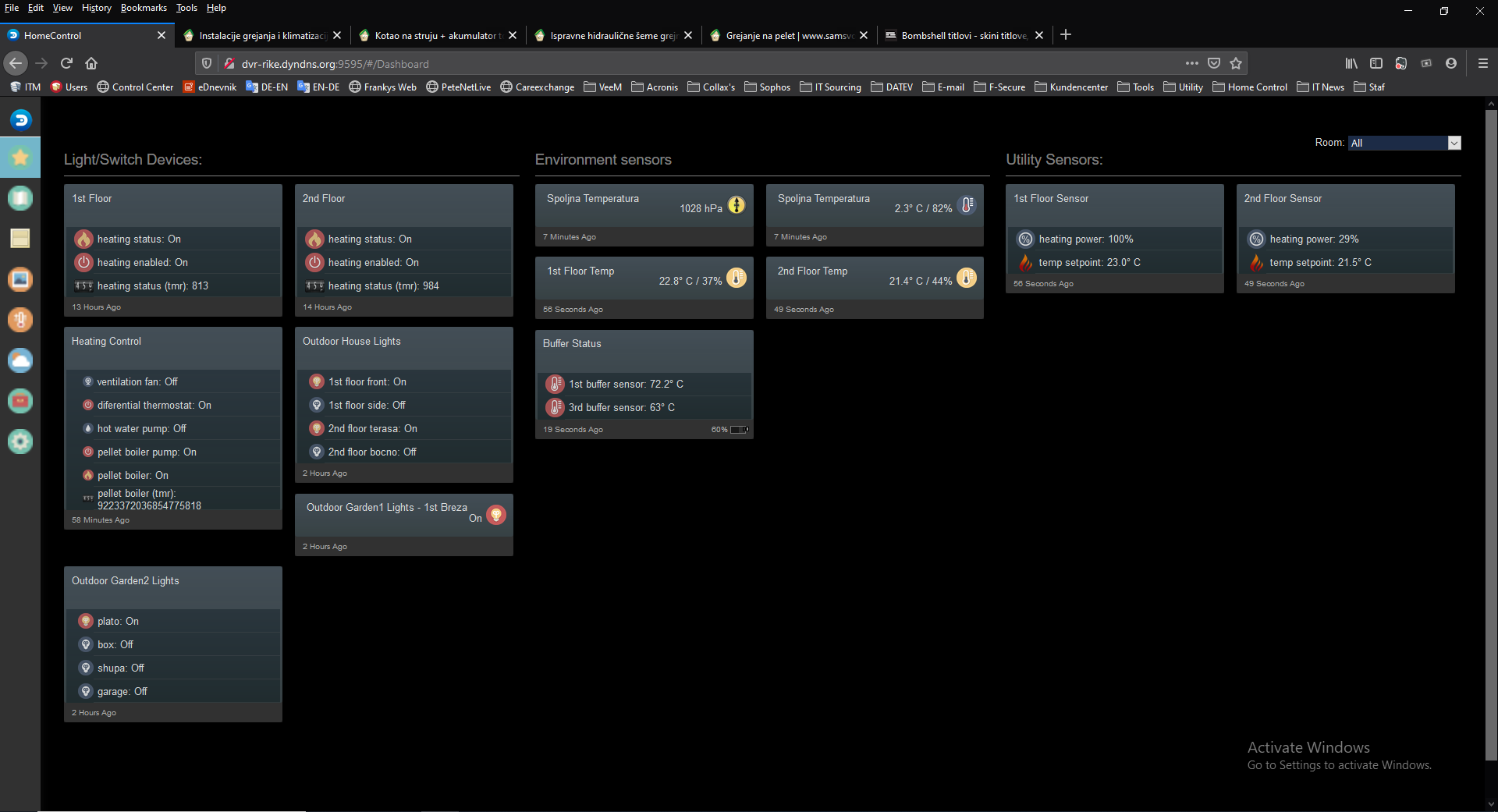The height and width of the screenshot is (812, 1498).
Task: Click the reload page button
Action: (66, 64)
